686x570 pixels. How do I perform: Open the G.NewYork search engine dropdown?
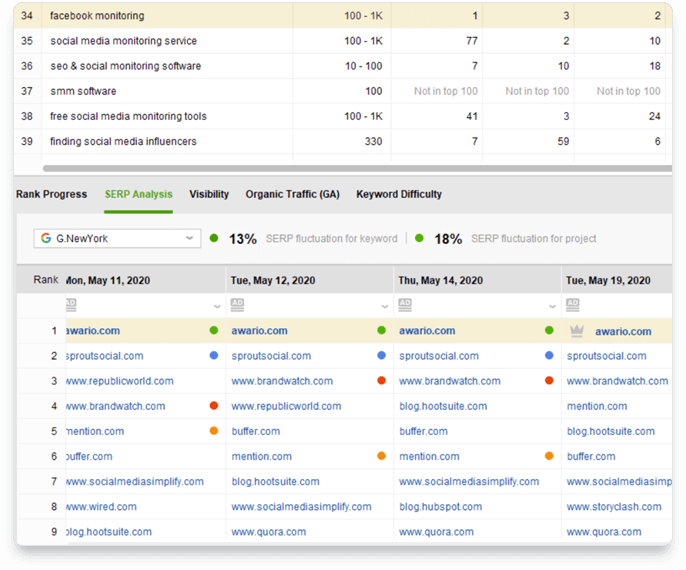pos(117,238)
